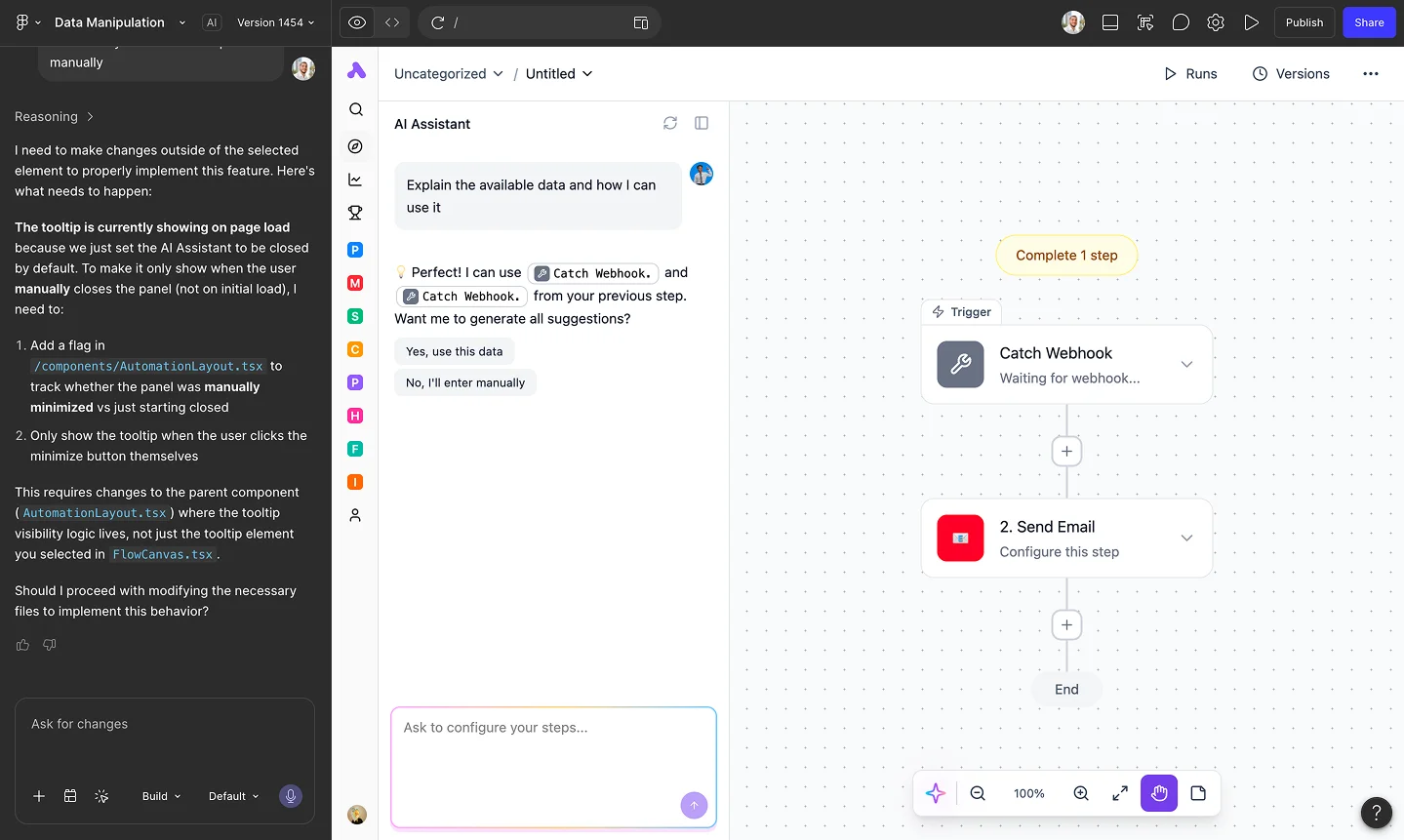Screen dimensions: 1404x840
Task: Open the settings gear in top bar
Action: coord(1216,22)
